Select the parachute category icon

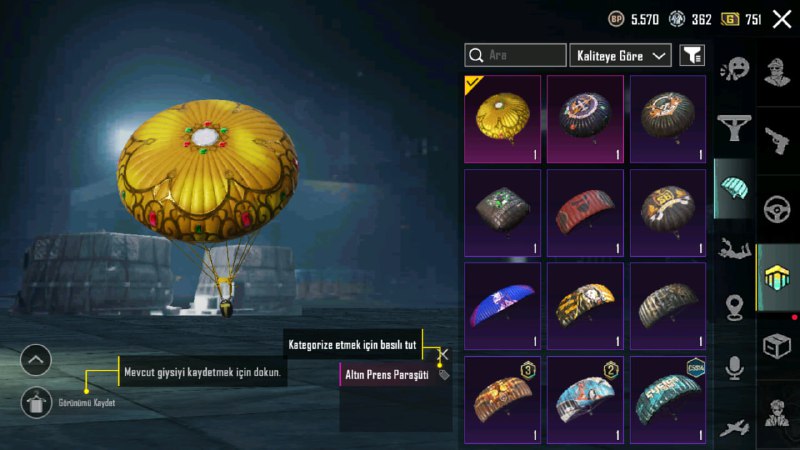[734, 188]
